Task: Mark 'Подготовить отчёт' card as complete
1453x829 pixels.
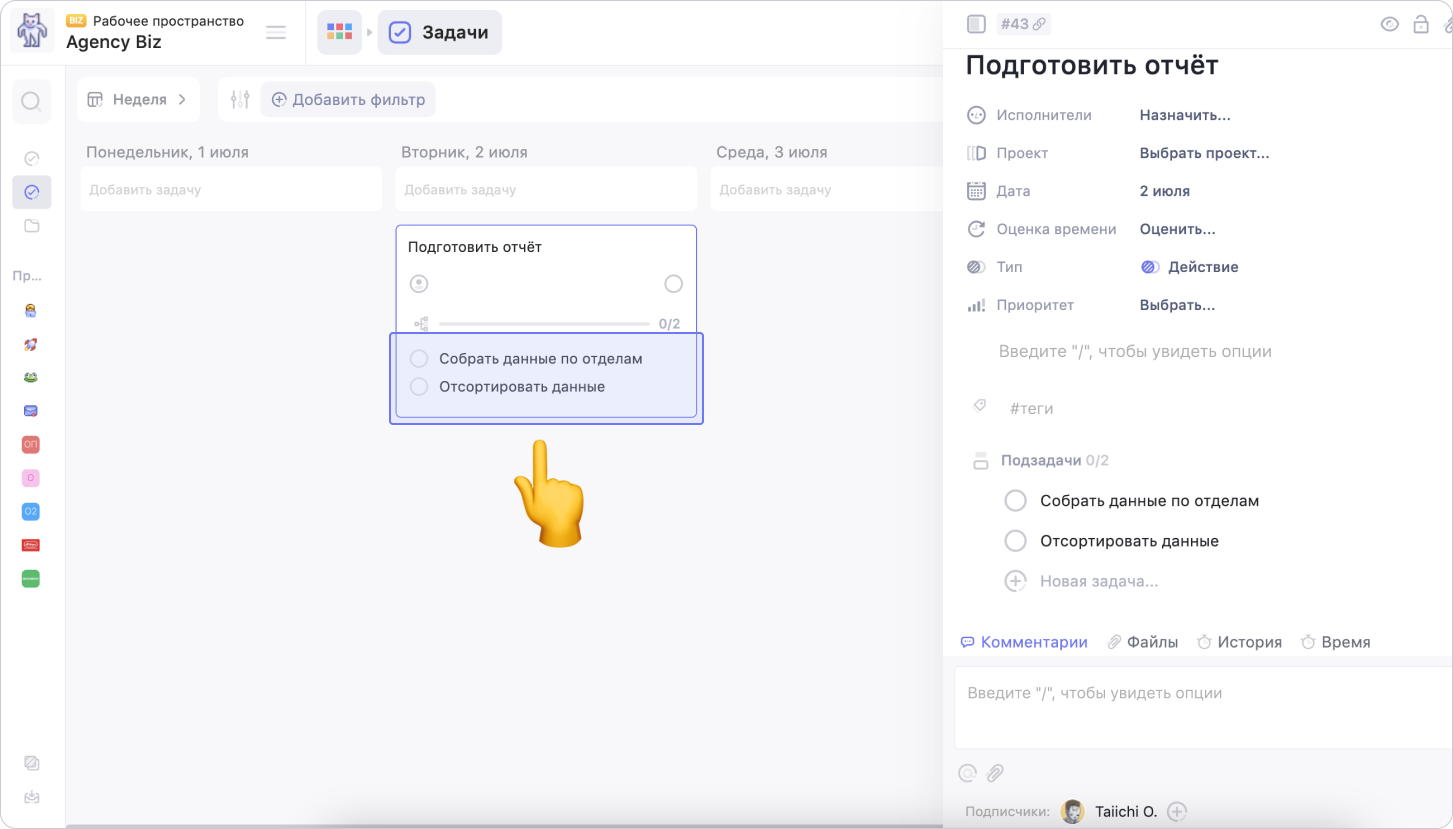Action: (x=673, y=284)
